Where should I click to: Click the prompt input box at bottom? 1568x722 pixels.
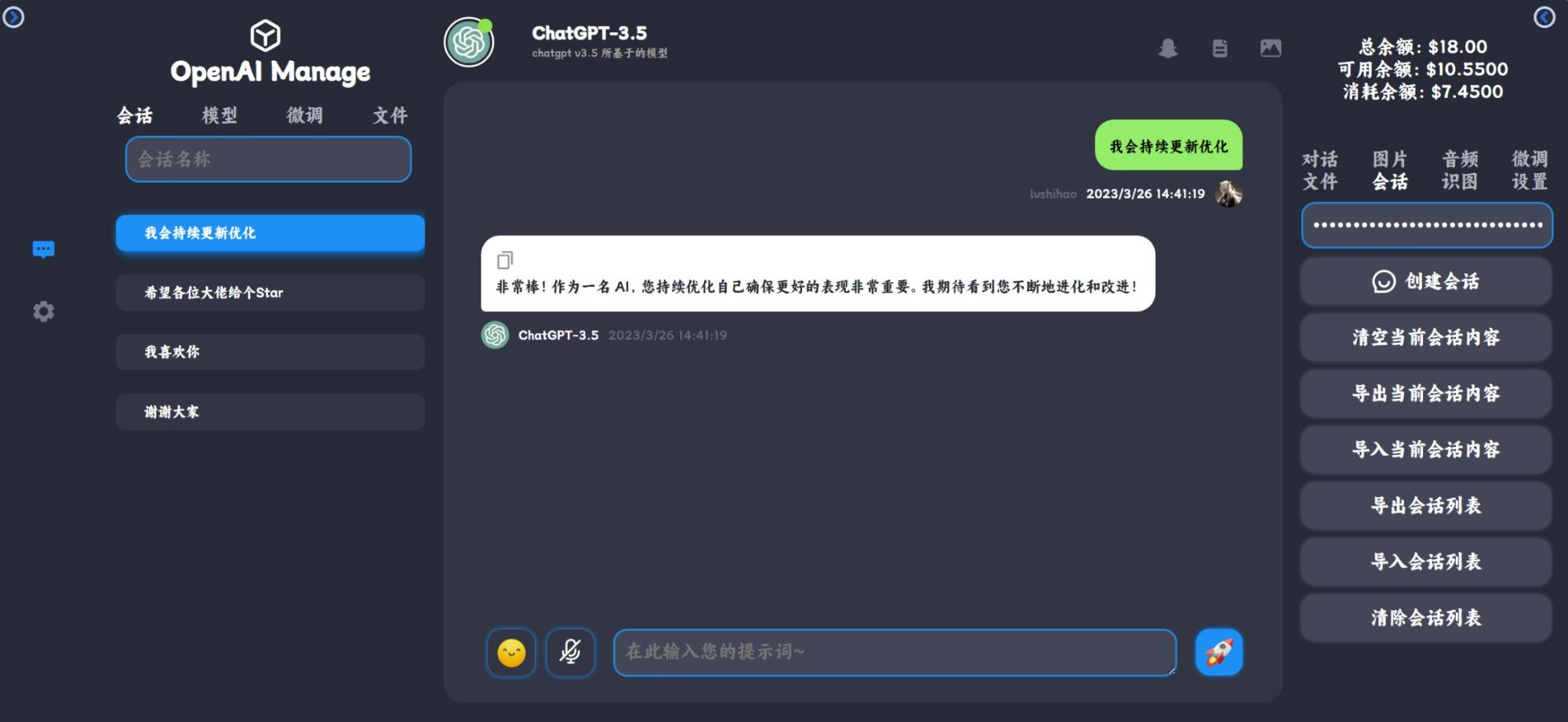point(895,651)
